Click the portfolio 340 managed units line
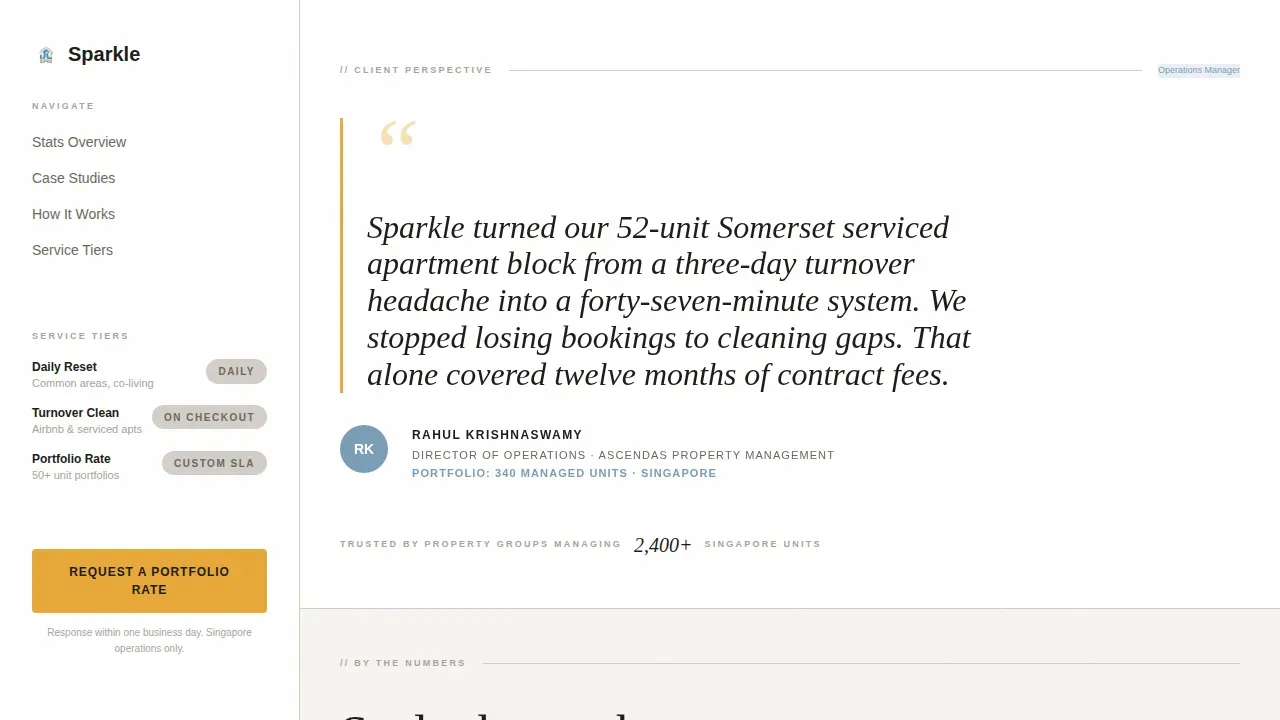Screen dimensions: 1280x720 tap(564, 473)
